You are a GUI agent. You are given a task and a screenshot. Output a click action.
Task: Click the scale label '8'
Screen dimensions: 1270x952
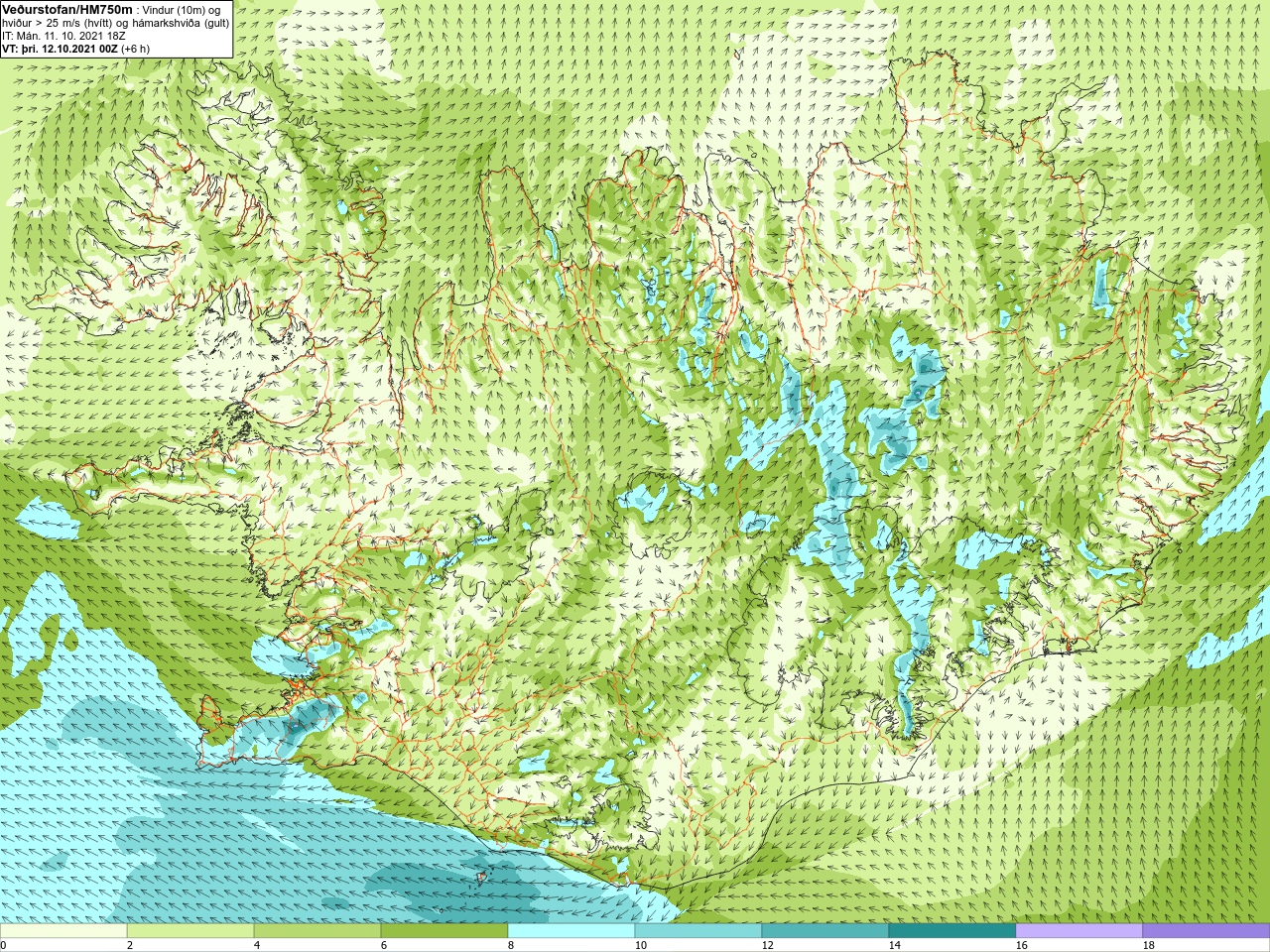(511, 945)
